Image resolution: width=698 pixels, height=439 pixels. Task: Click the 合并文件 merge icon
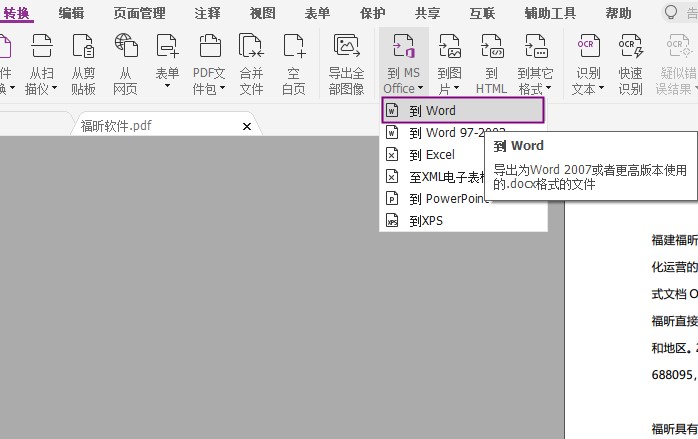[252, 45]
